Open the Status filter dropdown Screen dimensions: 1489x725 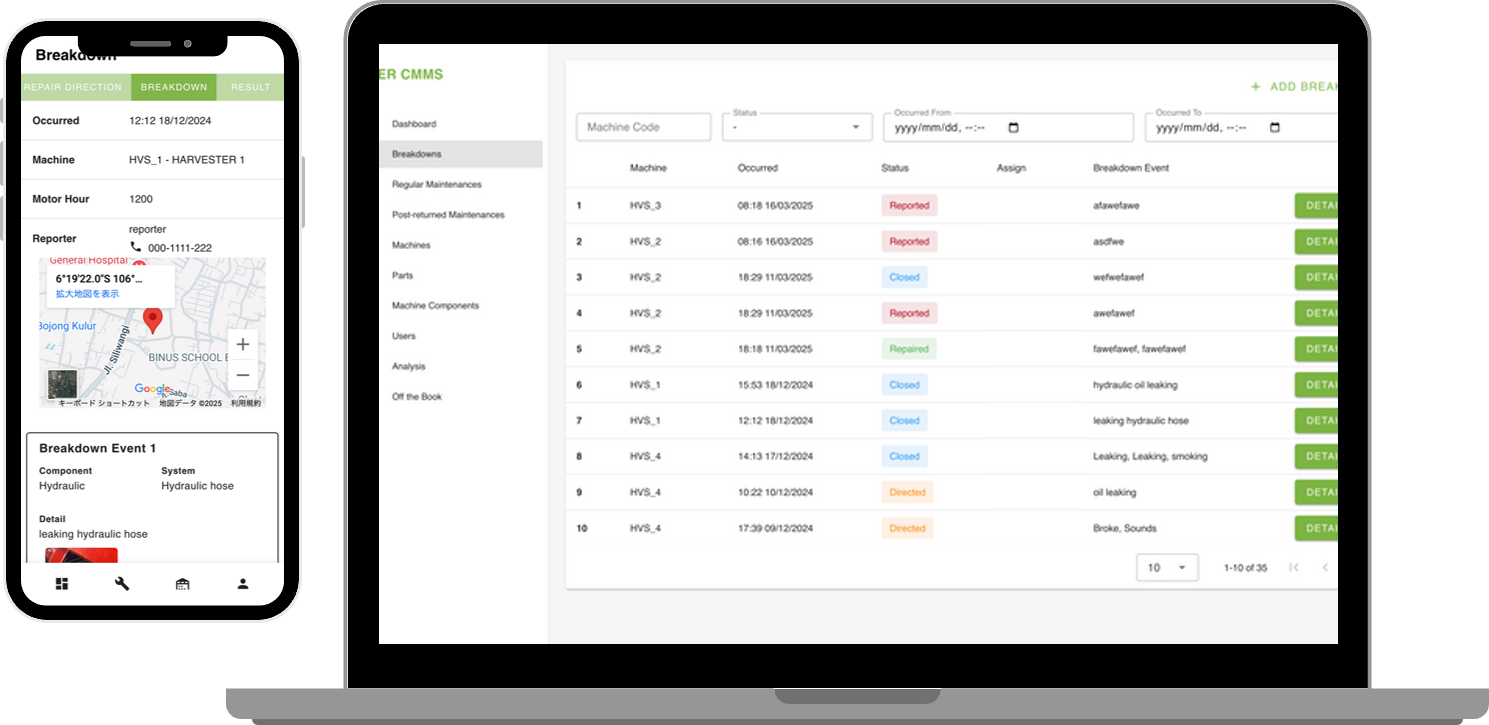pos(797,128)
